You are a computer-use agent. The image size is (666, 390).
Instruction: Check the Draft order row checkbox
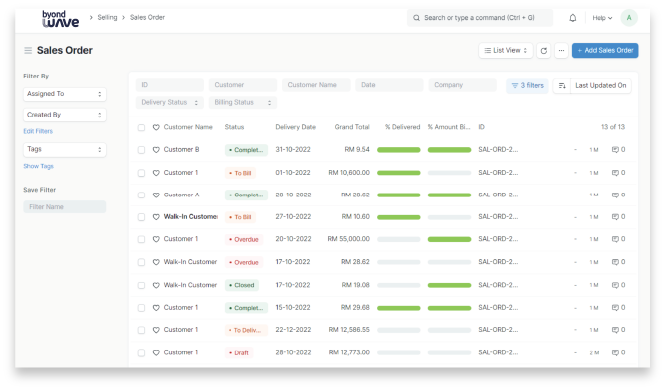pyautogui.click(x=141, y=353)
